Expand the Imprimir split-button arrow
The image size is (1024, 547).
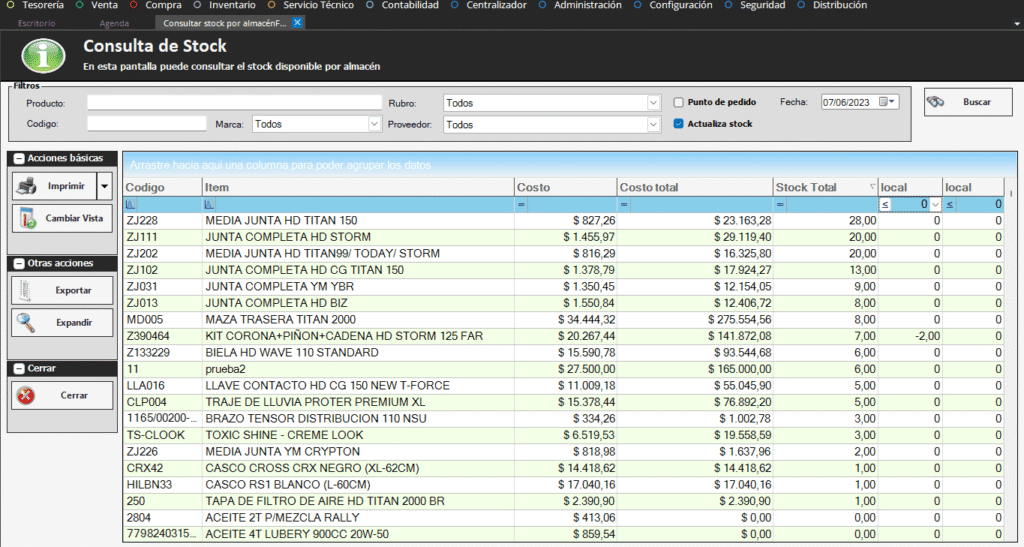104,186
